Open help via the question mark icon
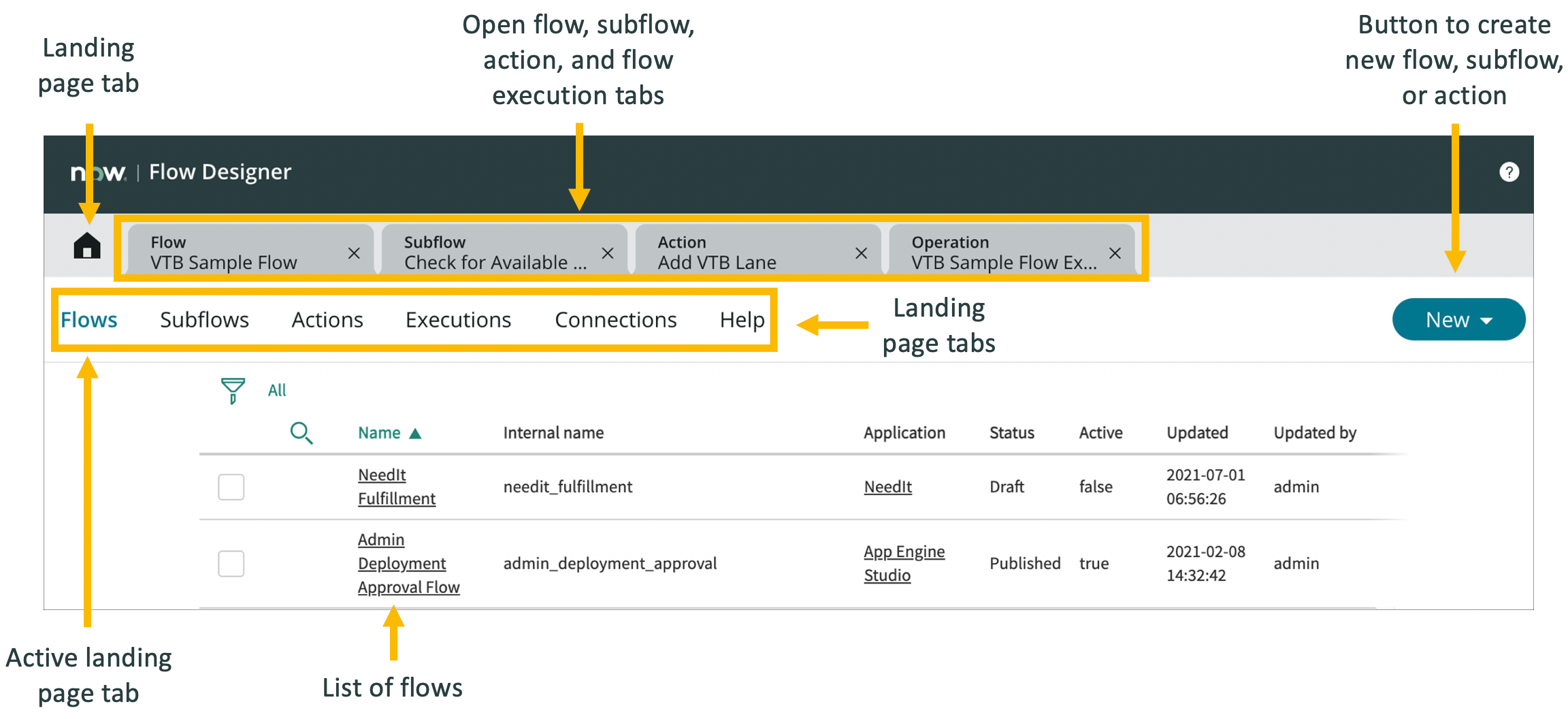 pyautogui.click(x=1509, y=172)
